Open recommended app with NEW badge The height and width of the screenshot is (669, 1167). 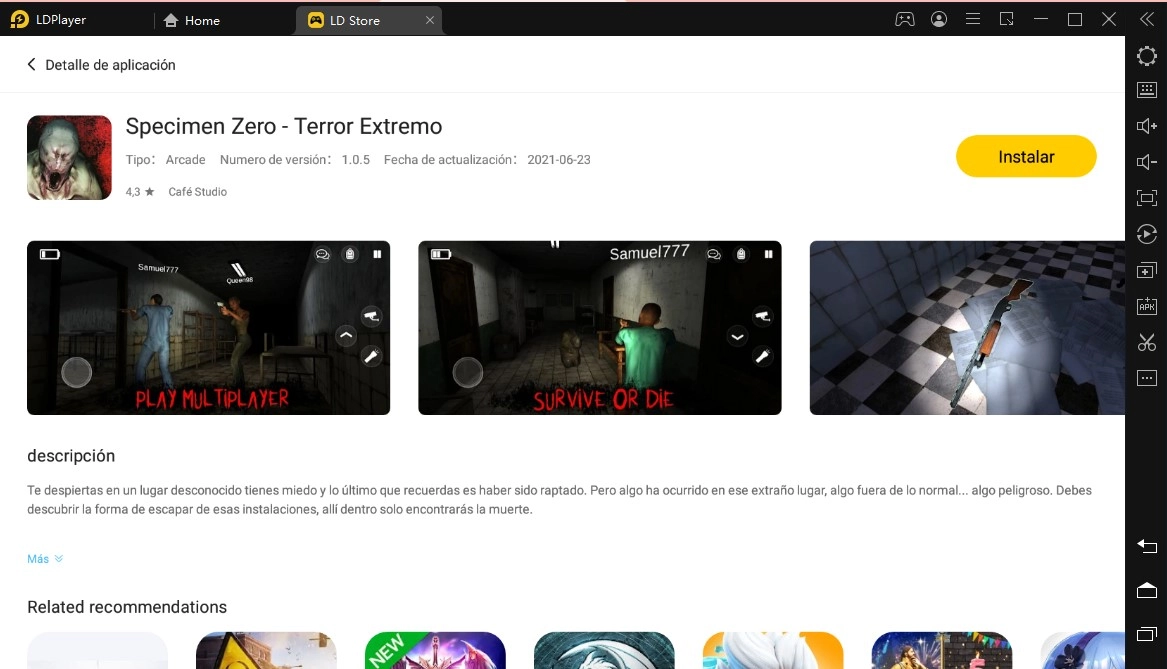(x=435, y=650)
